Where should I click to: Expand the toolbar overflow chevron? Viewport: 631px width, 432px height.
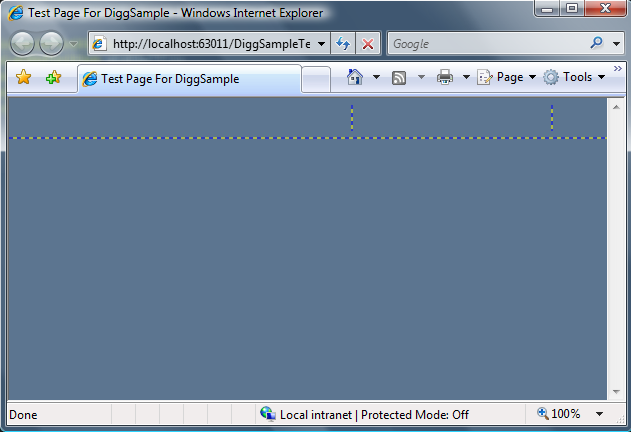coord(618,69)
